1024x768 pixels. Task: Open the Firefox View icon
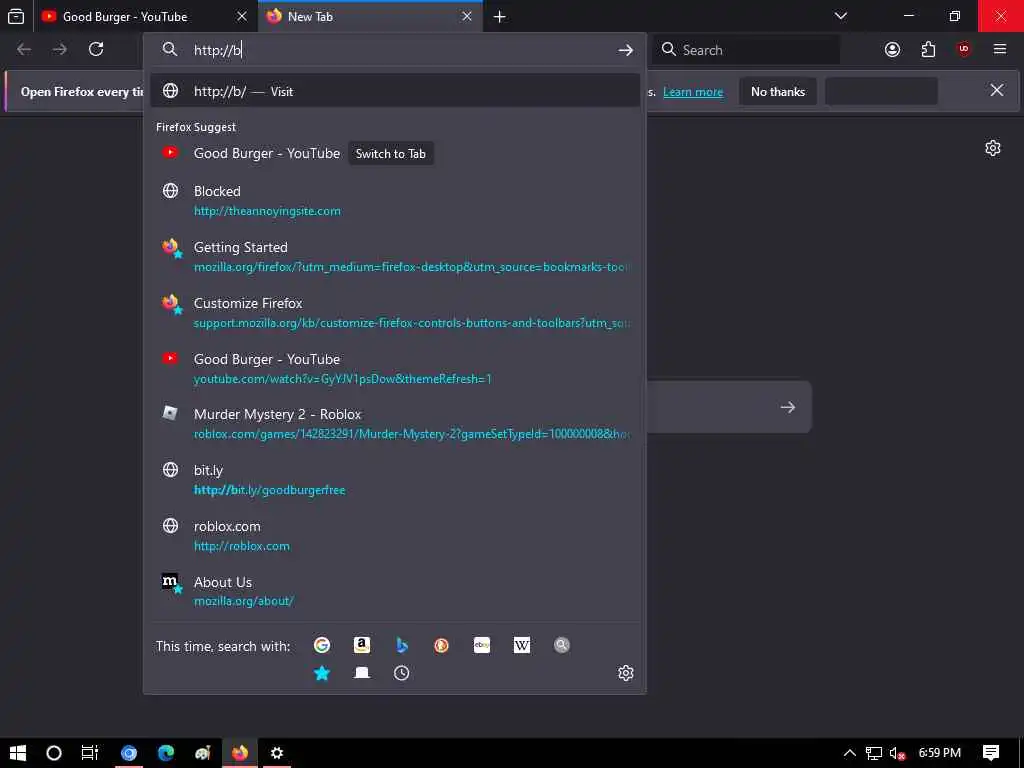tap(16, 16)
